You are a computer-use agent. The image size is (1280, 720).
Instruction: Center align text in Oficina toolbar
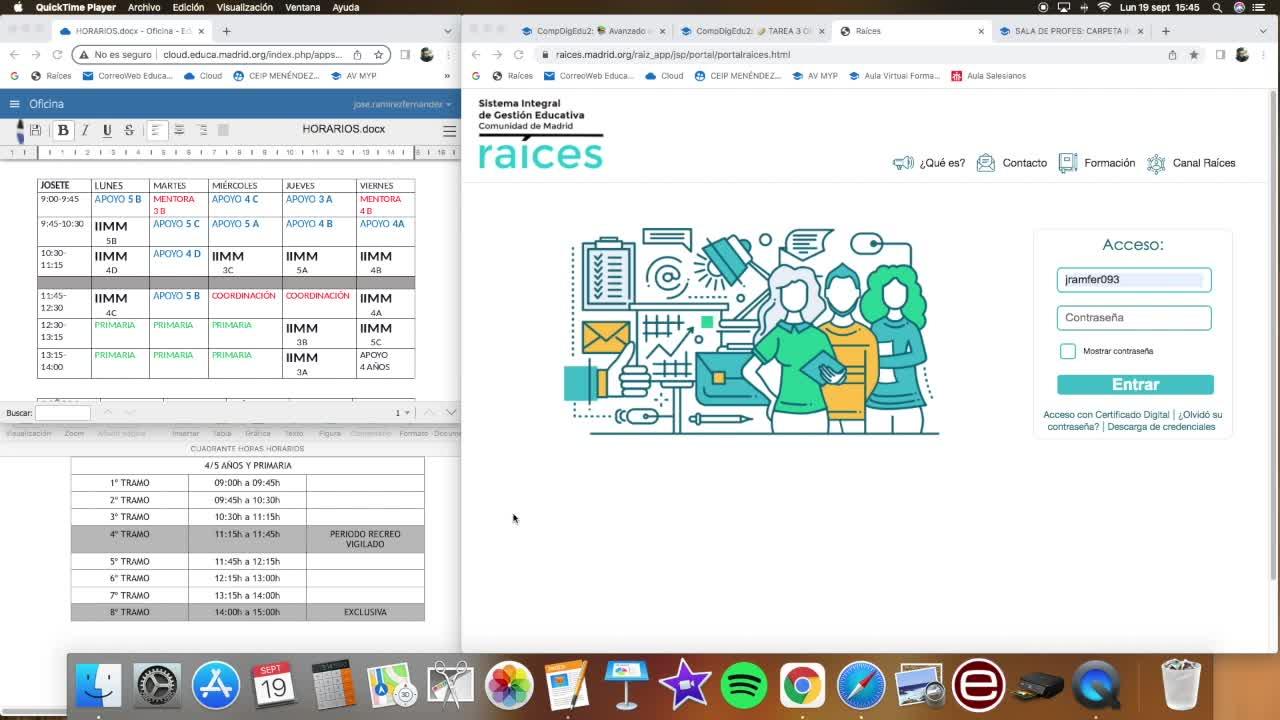179,130
